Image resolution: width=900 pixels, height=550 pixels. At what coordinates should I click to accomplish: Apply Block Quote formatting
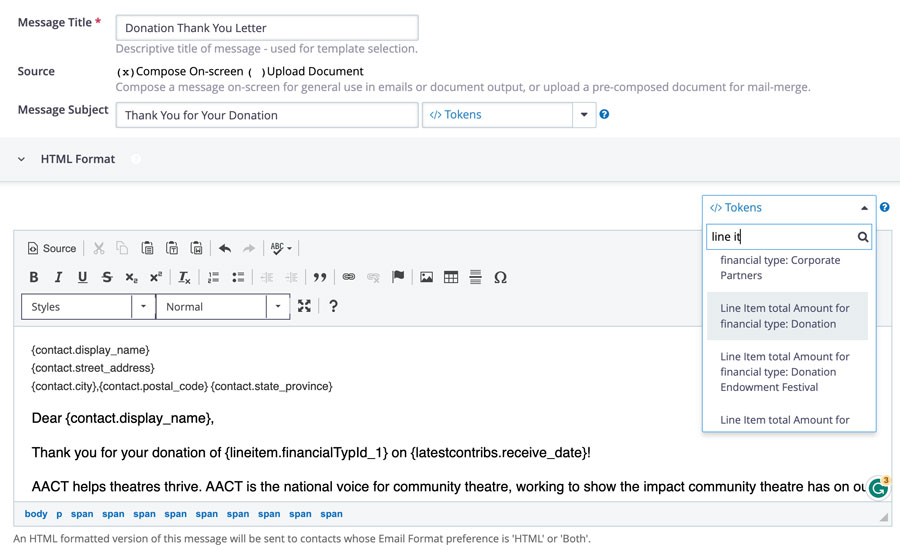pyautogui.click(x=320, y=277)
